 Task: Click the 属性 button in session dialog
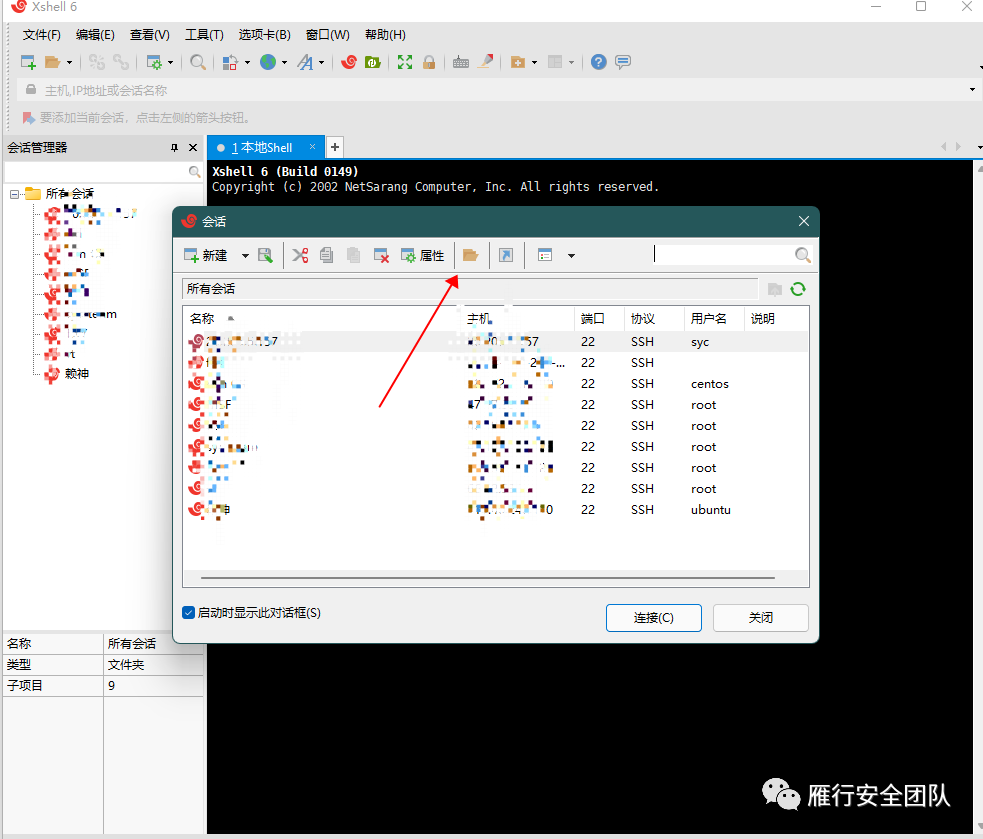coord(423,255)
